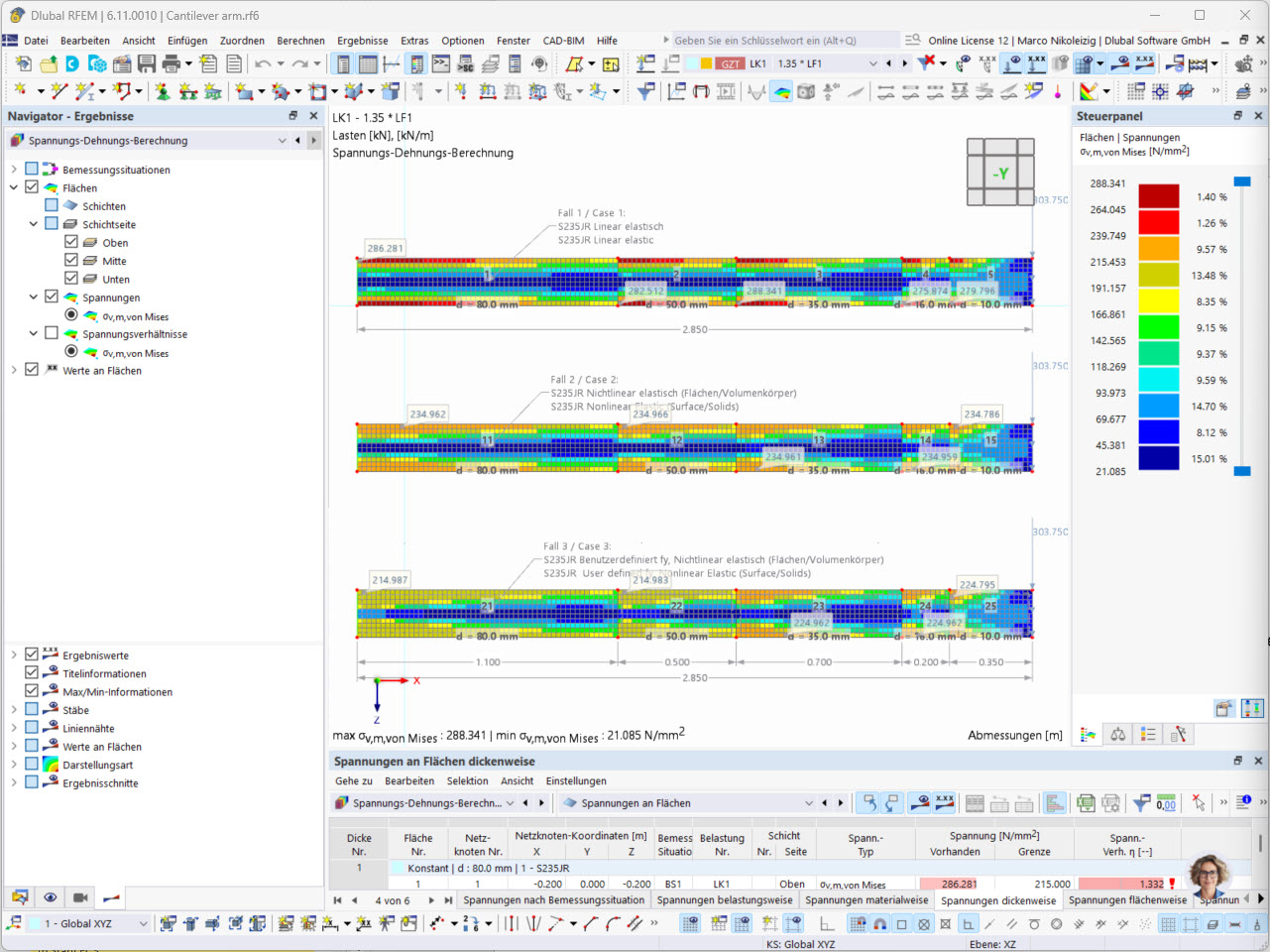This screenshot has width=1270, height=952.
Task: Click the upper color scale slider handle
Action: (1242, 181)
